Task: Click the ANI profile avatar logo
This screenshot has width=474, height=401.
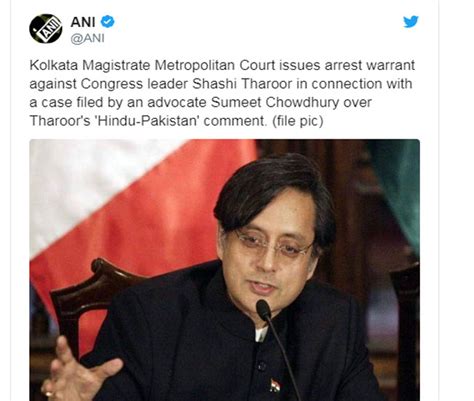Action: coord(46,29)
